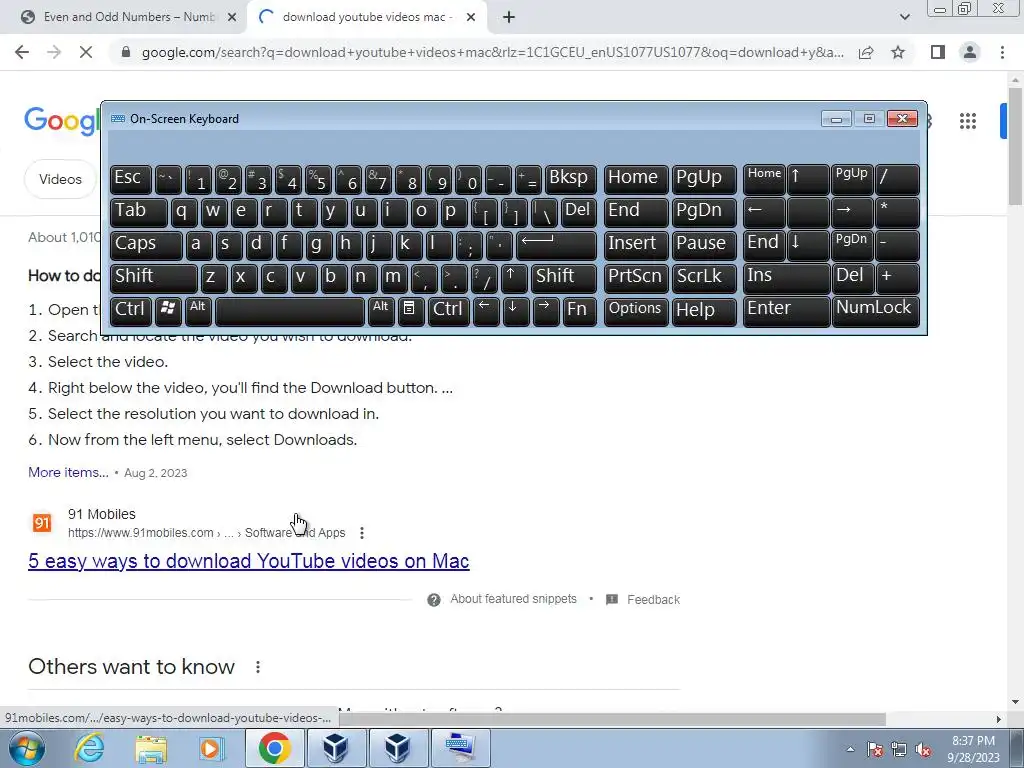This screenshot has width=1024, height=768.
Task: Bookmark this page with the star icon
Action: pos(898,52)
